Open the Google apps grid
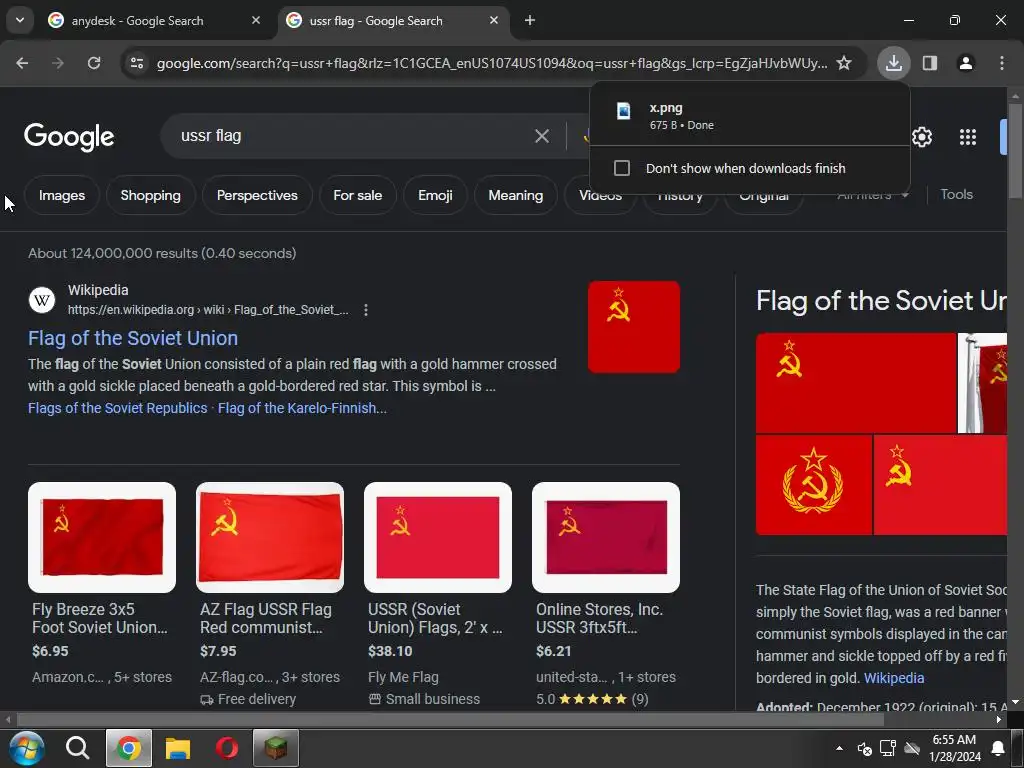 (968, 137)
